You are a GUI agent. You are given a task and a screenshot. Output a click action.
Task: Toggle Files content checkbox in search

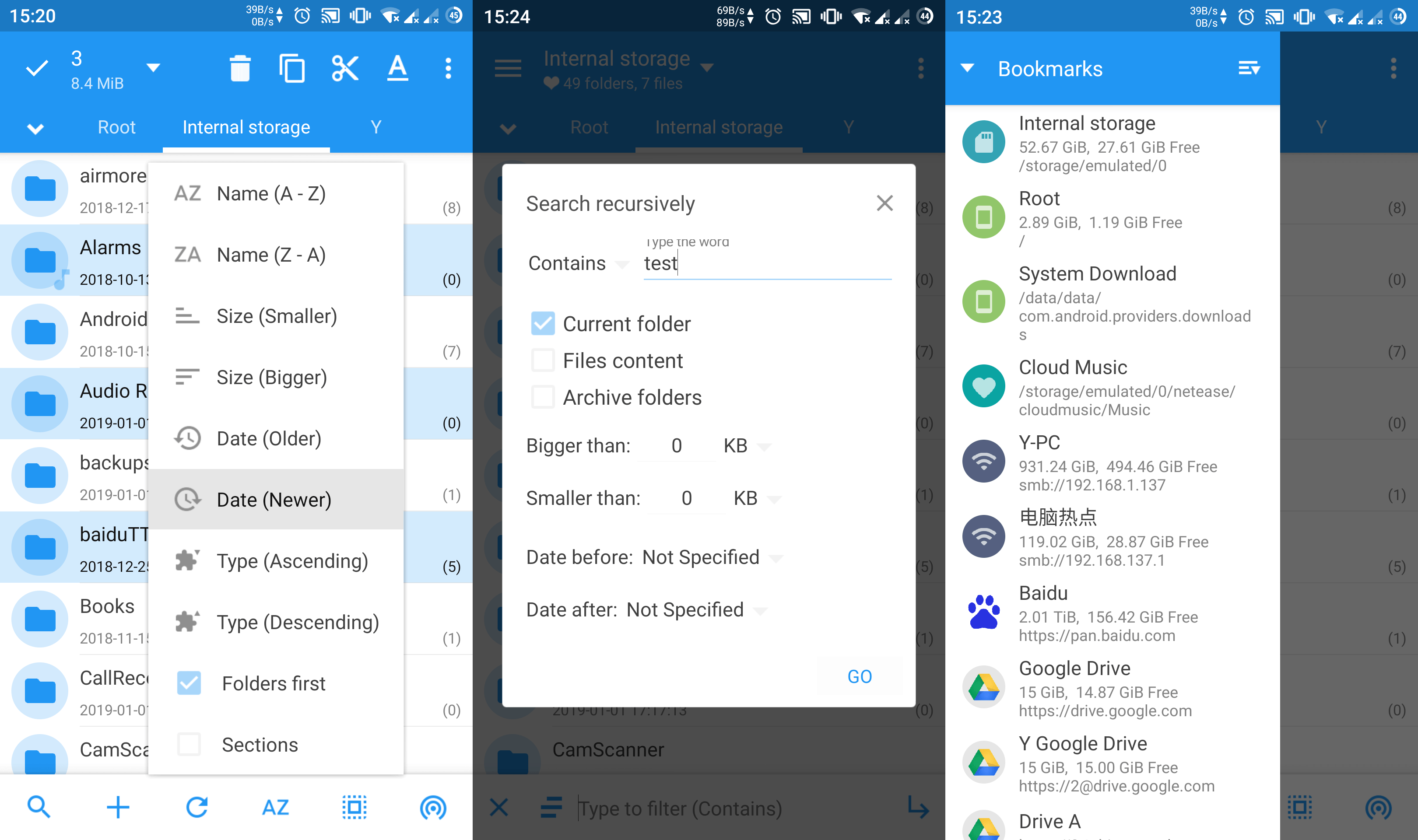pos(544,359)
